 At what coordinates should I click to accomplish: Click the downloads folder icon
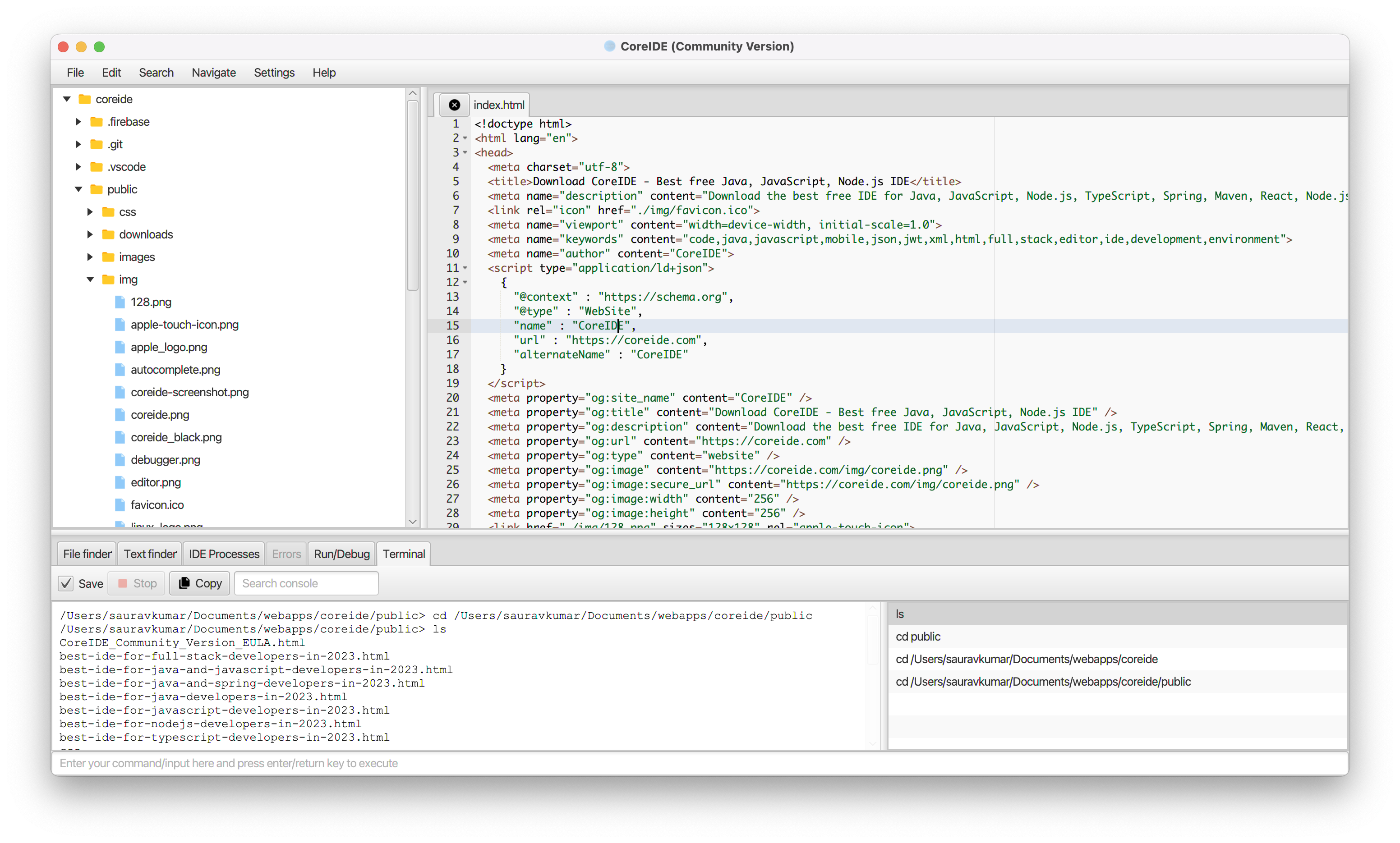pos(108,234)
